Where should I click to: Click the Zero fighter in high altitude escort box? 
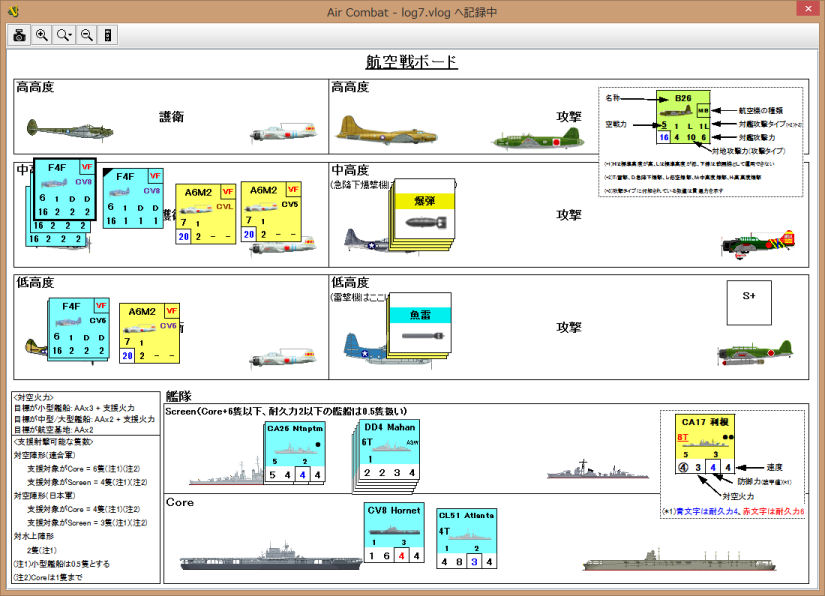283,132
